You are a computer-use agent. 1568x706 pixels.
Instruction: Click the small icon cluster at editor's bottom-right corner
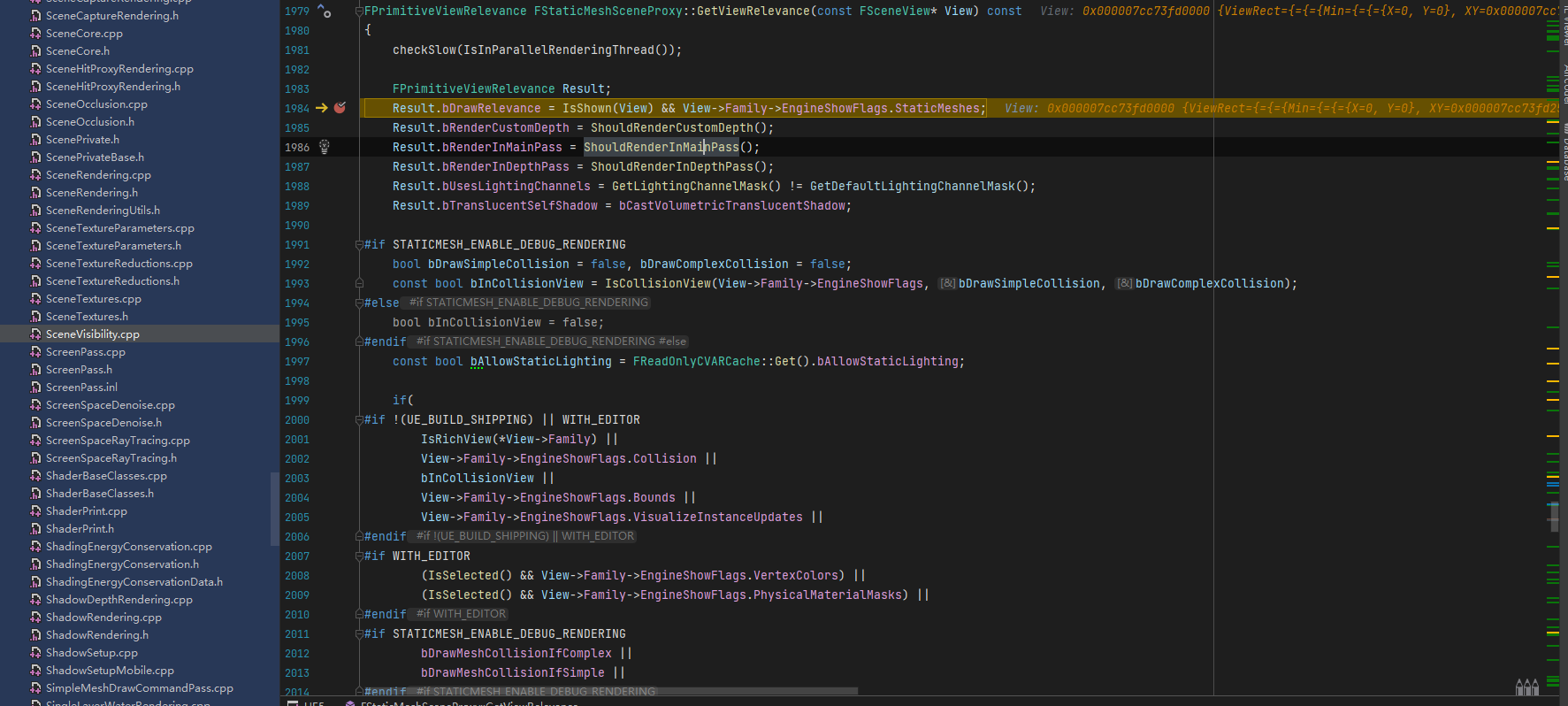pyautogui.click(x=1527, y=687)
